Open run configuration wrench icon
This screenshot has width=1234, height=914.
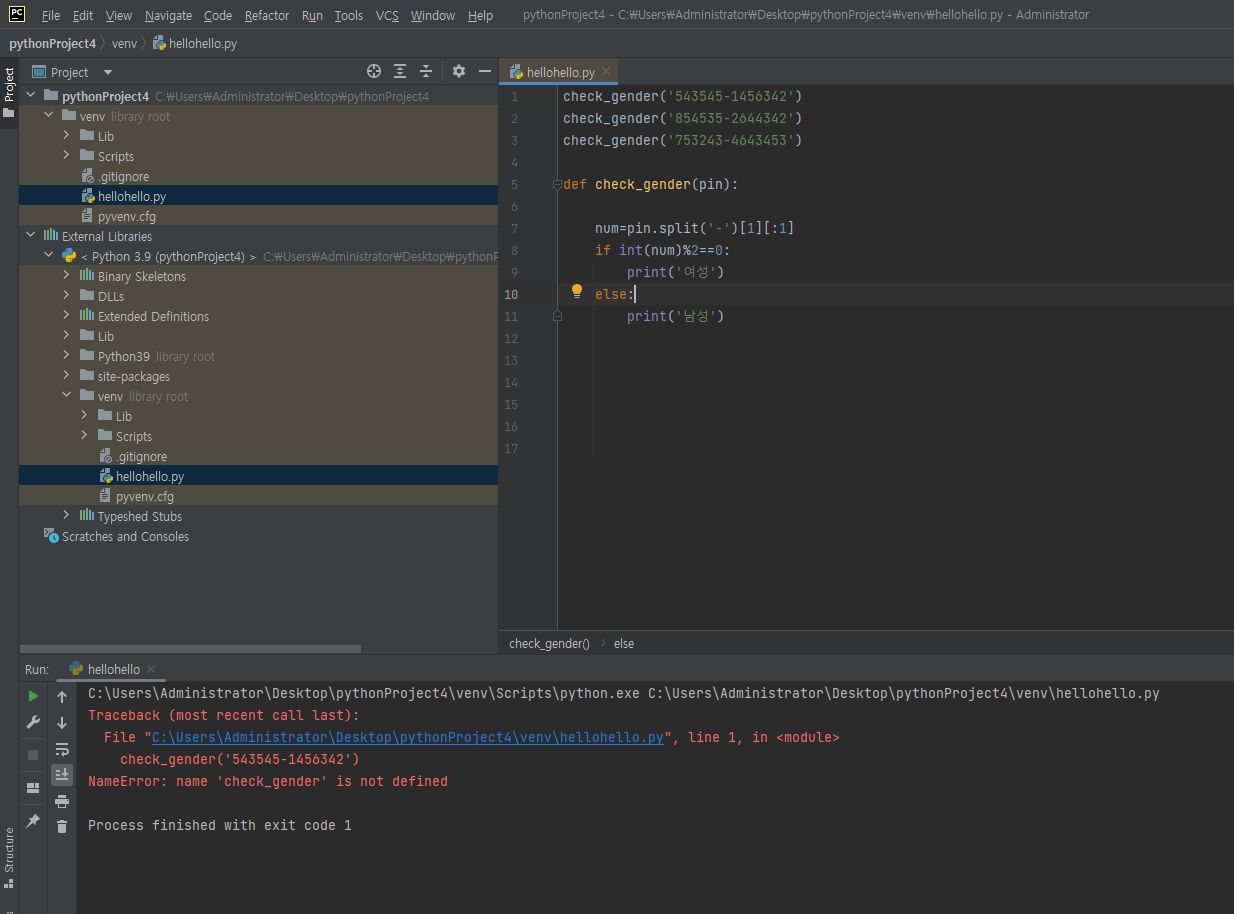pyautogui.click(x=33, y=722)
